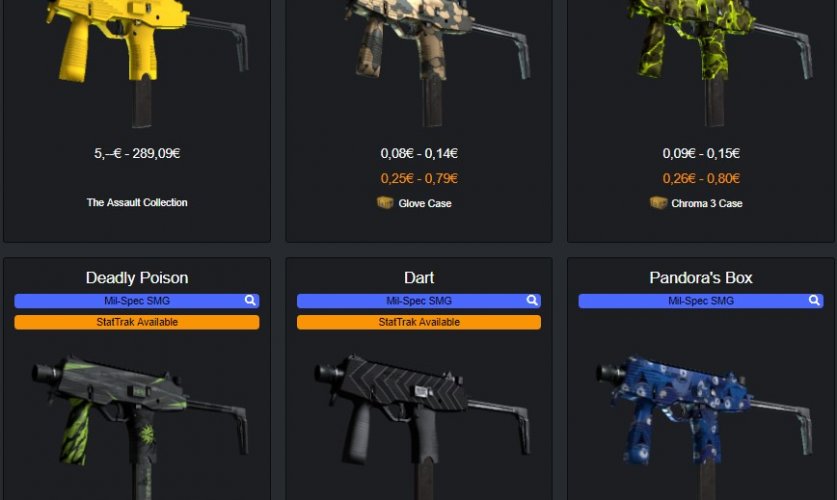
Task: Open the Chroma 3 Case link
Action: coord(707,203)
